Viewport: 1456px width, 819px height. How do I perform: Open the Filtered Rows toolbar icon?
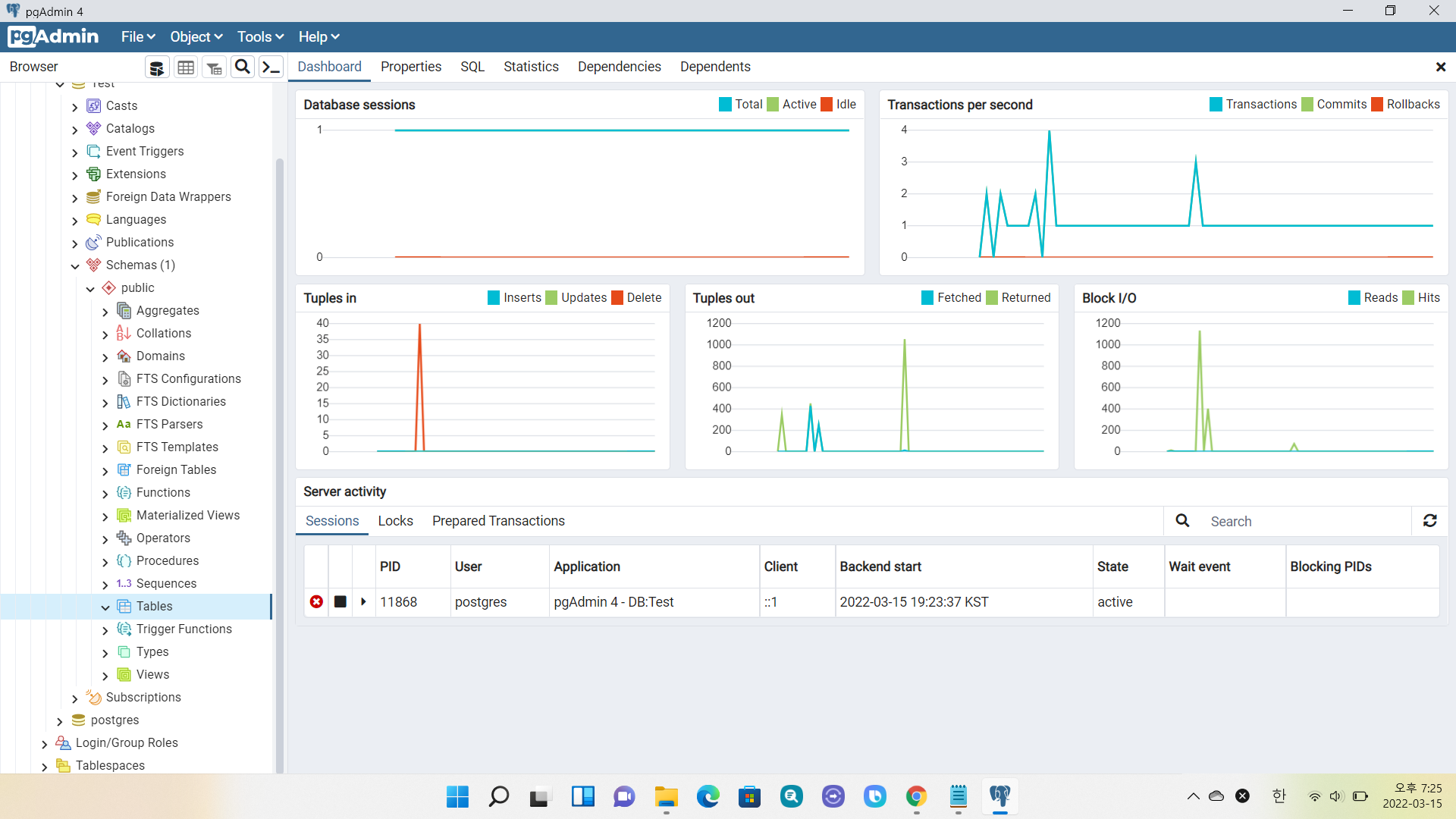tap(215, 67)
